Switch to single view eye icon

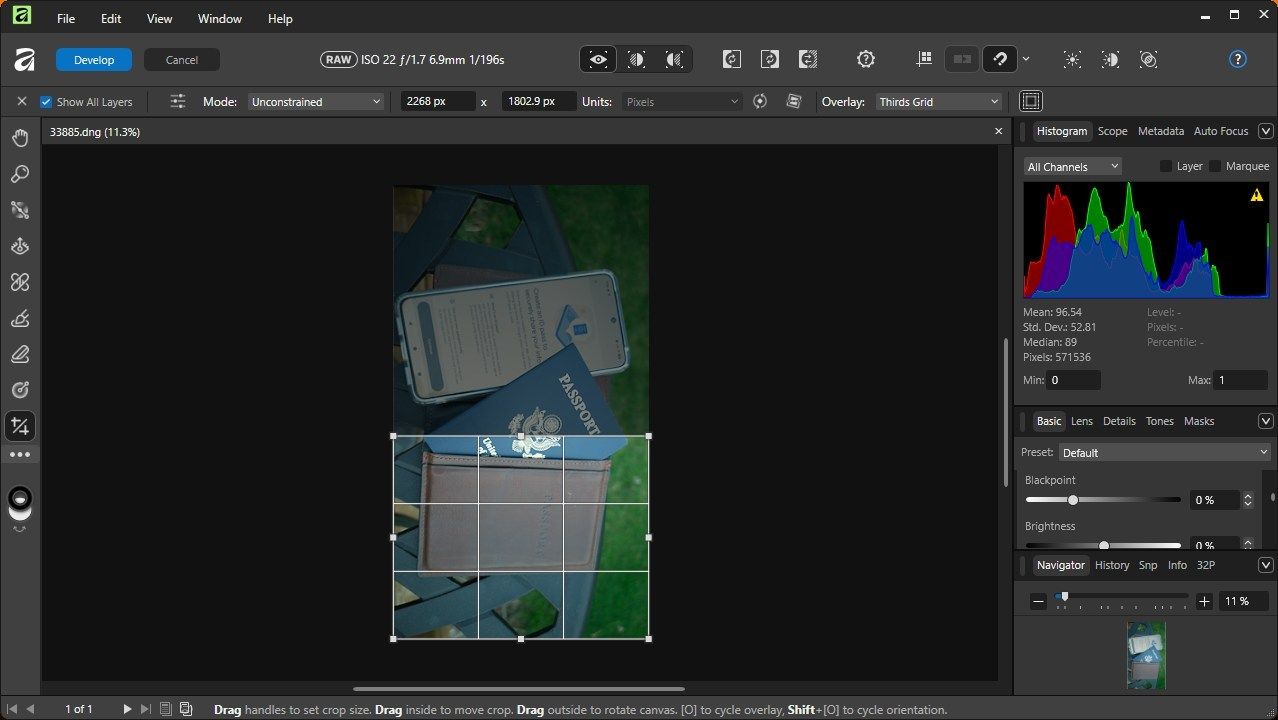(598, 60)
